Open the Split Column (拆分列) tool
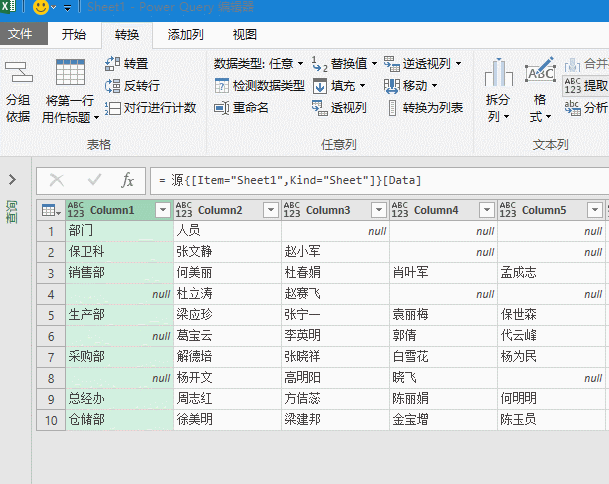The image size is (609, 484). click(x=498, y=91)
